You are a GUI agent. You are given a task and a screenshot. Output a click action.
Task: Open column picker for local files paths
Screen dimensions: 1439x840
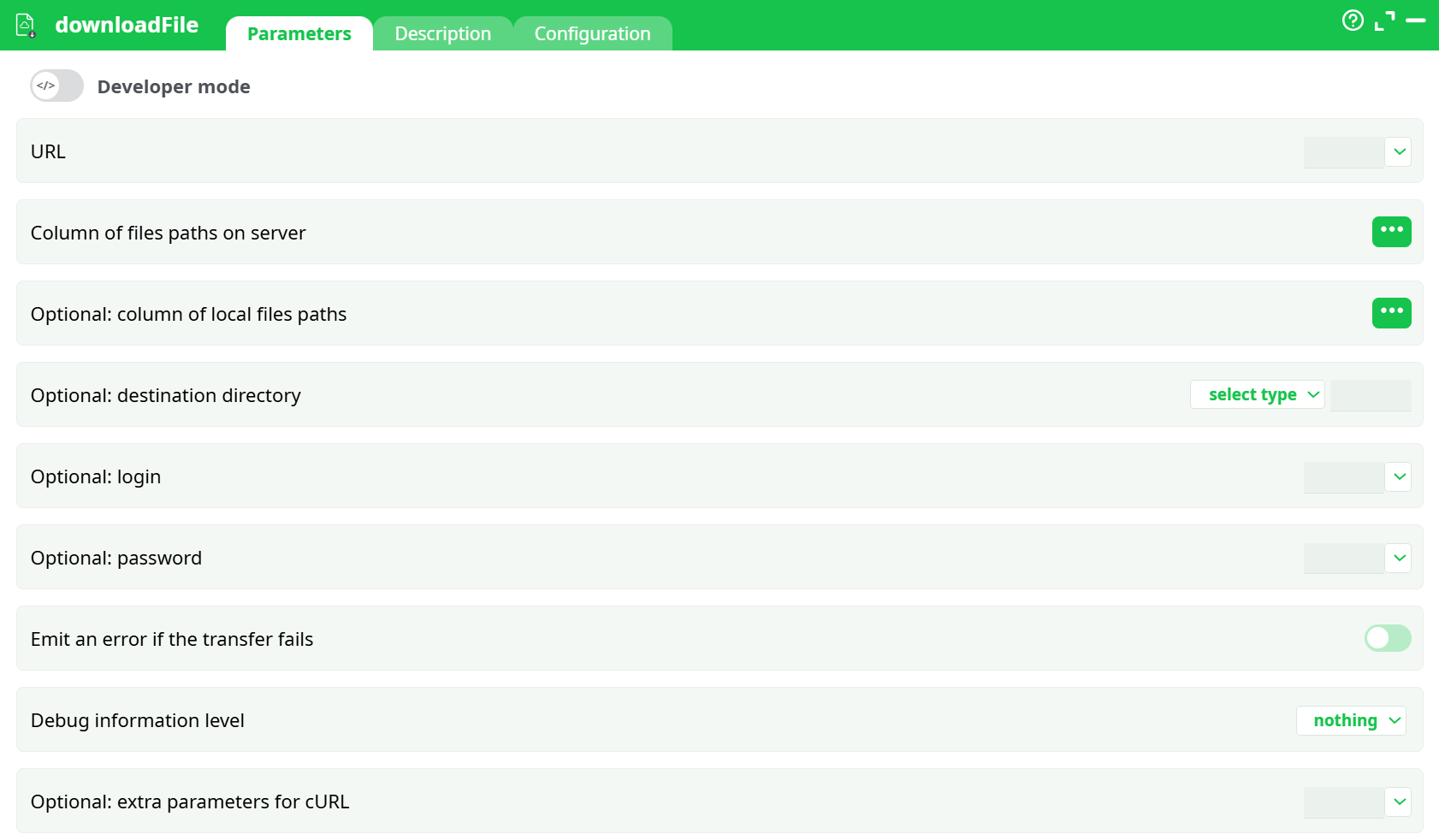point(1391,313)
